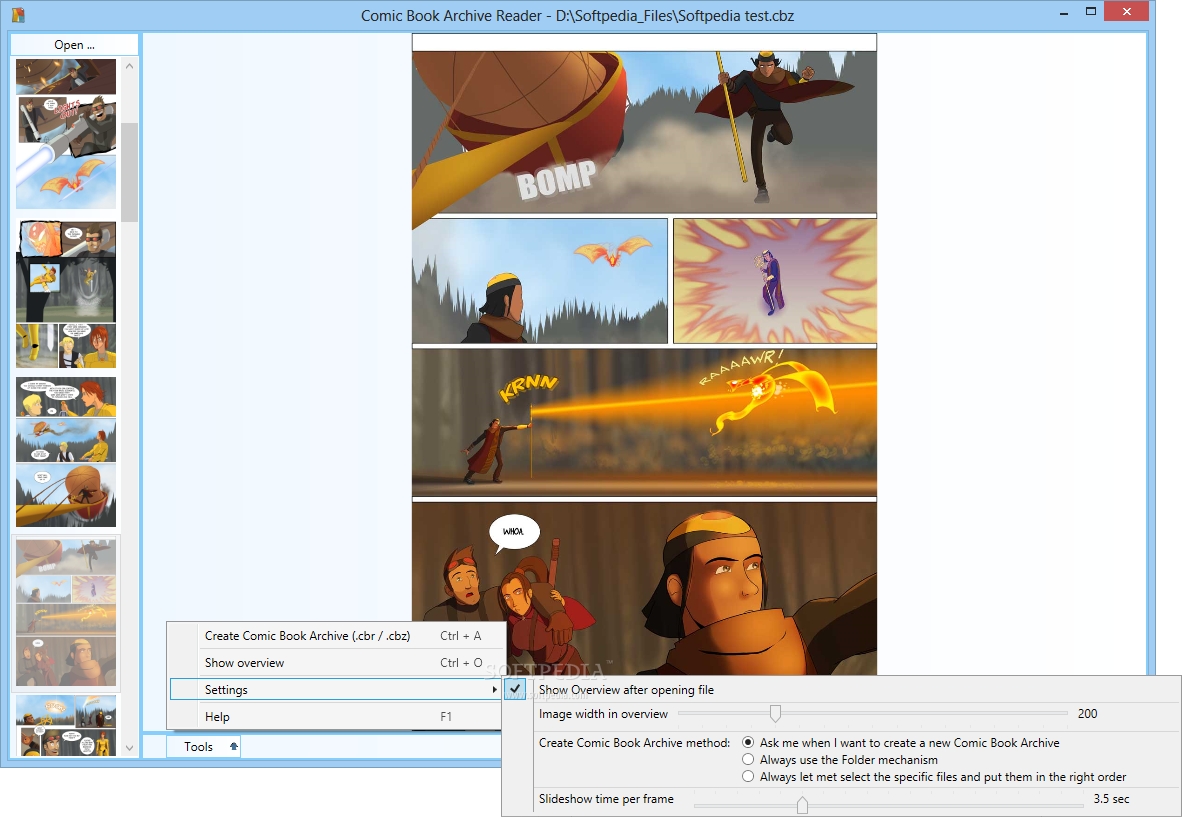Click the 3.5 sec slideshow value

(x=1111, y=799)
